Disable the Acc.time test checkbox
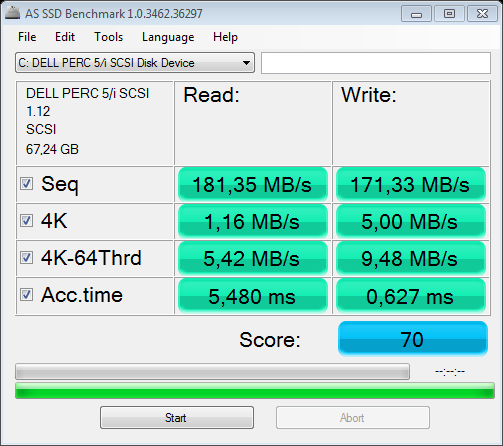503x446 pixels. [26, 295]
